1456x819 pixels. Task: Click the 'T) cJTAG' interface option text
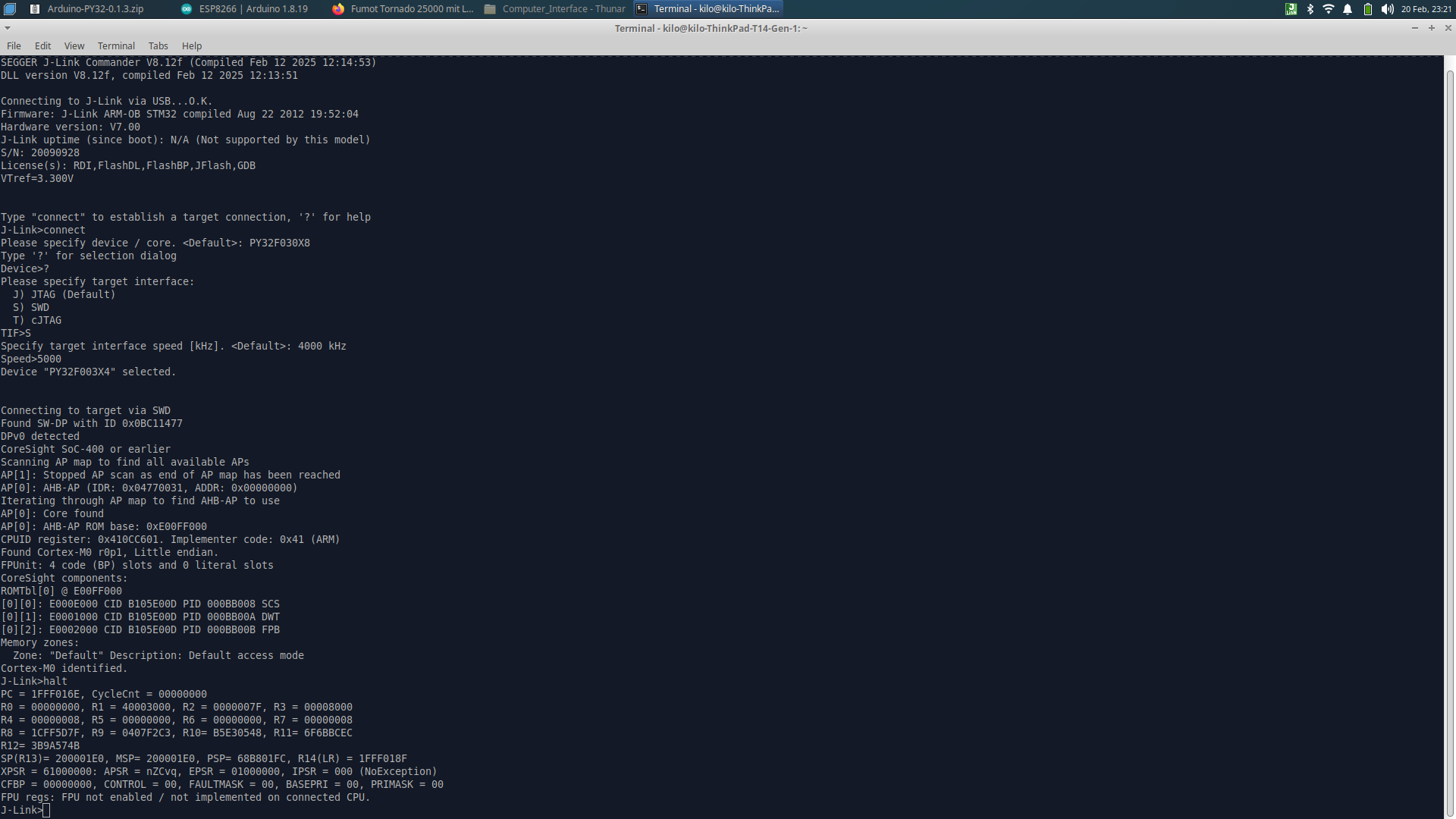click(x=37, y=320)
